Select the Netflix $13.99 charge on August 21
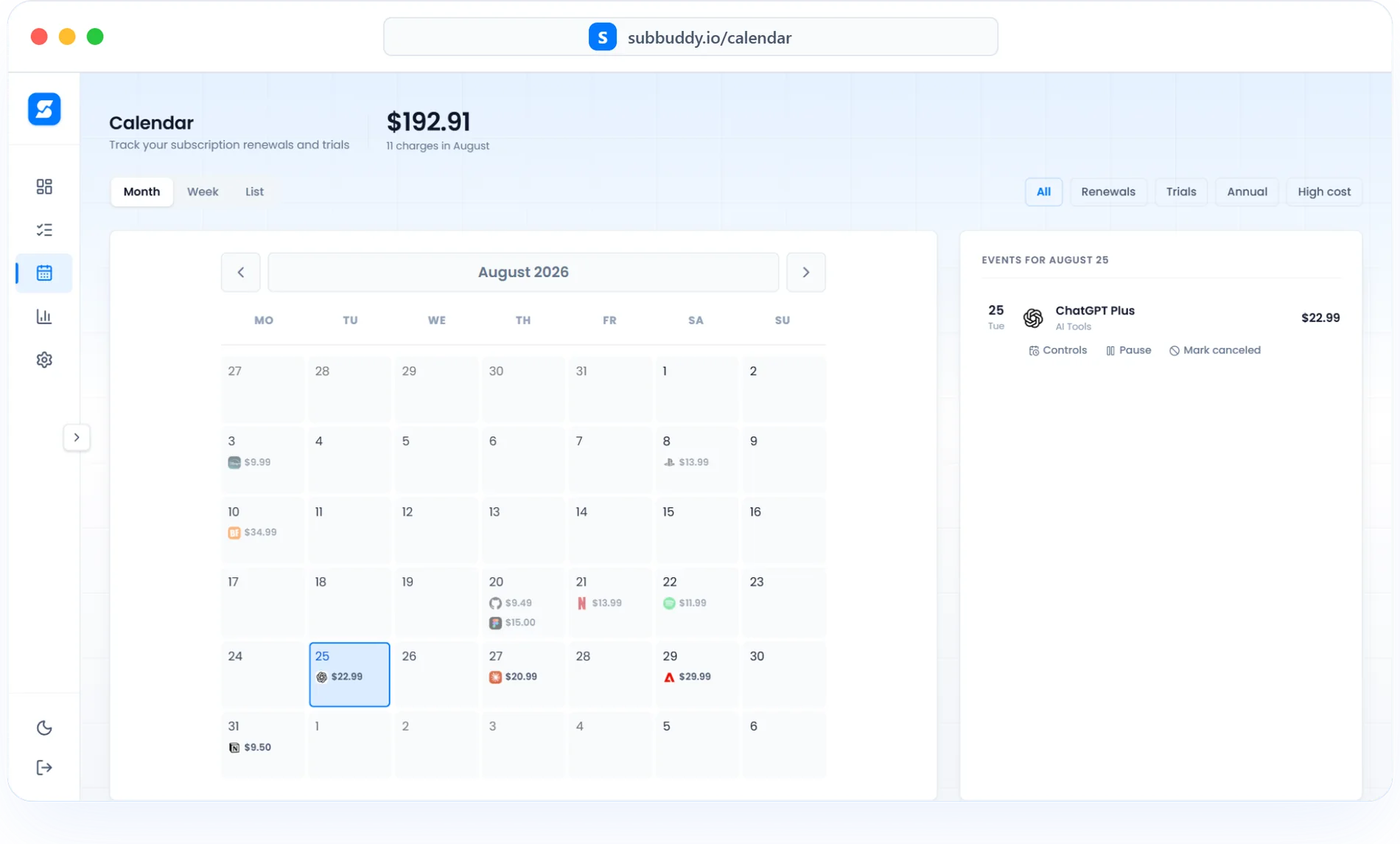The width and height of the screenshot is (1400, 844). tap(599, 603)
